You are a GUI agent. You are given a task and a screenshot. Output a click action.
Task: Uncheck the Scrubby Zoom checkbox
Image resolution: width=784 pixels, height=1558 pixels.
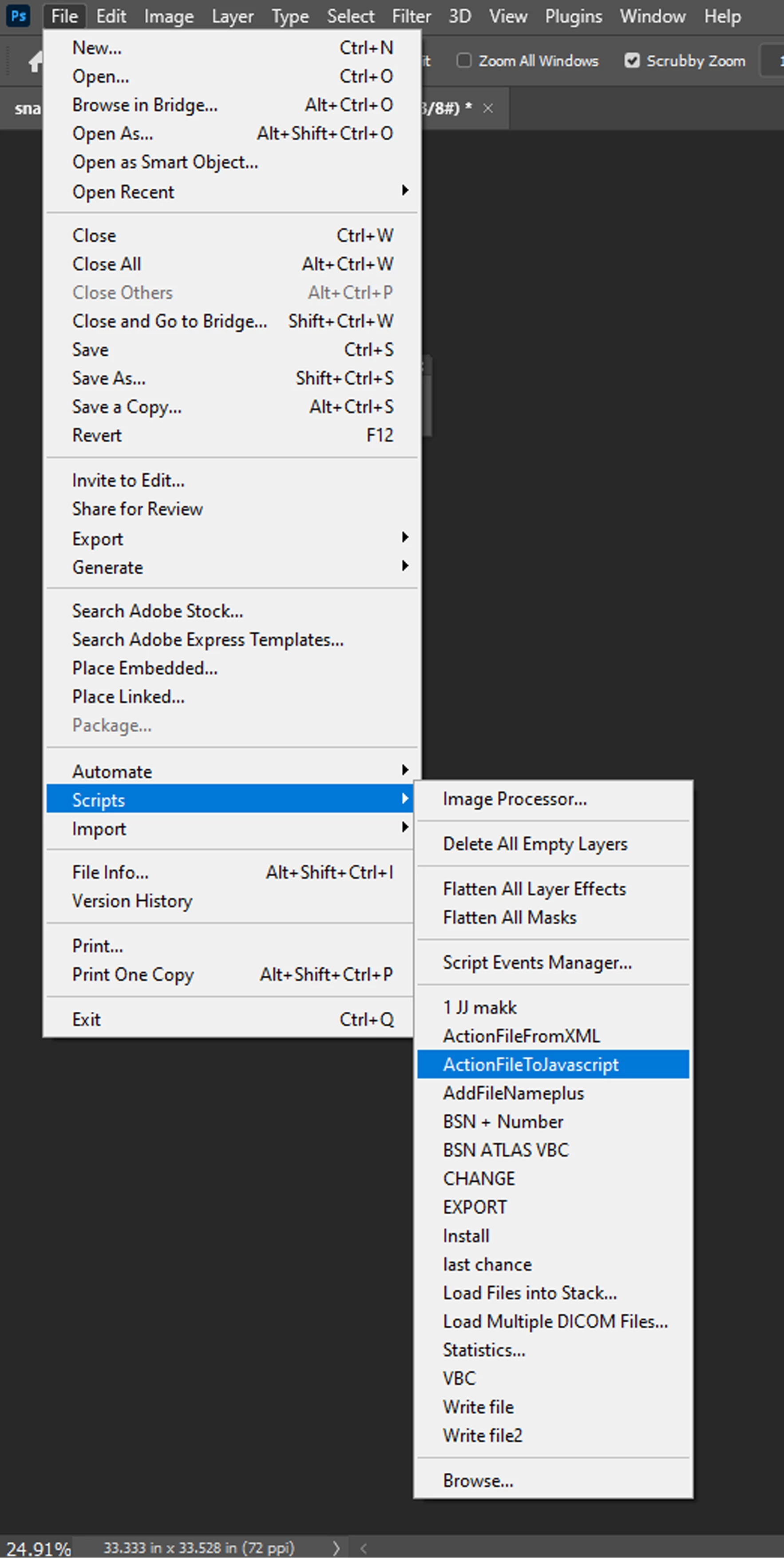pyautogui.click(x=632, y=60)
